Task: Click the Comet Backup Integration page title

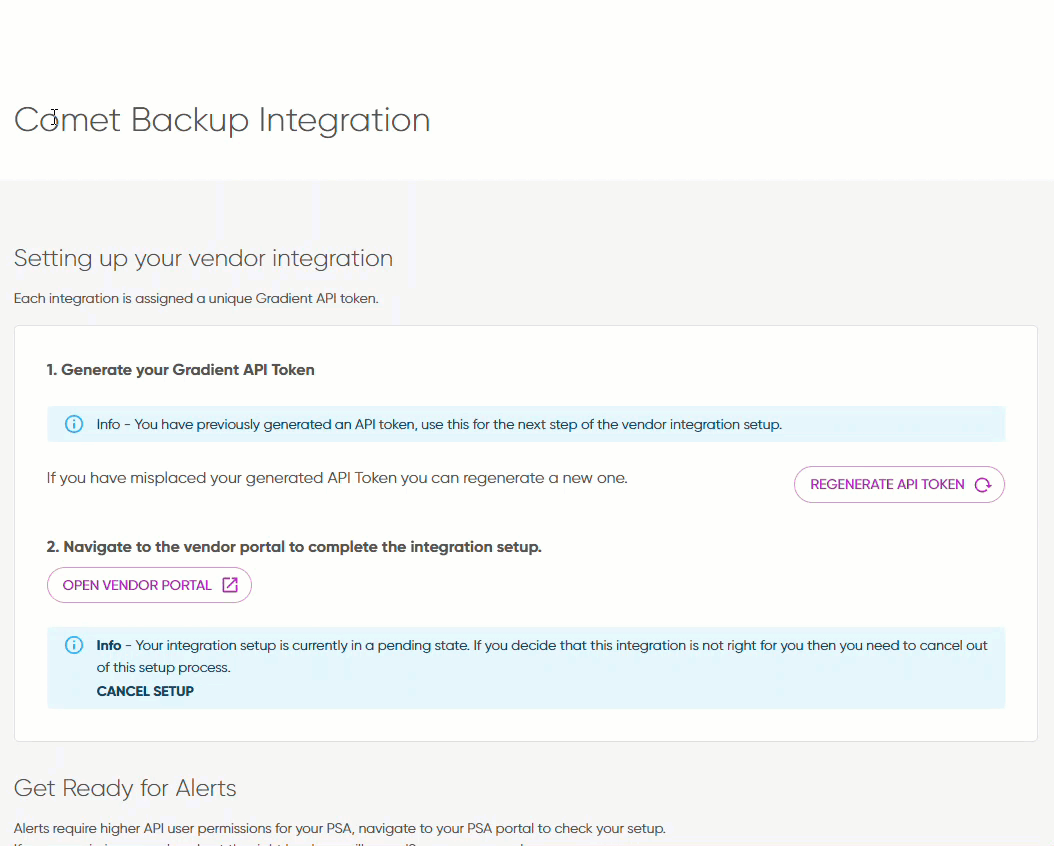Action: click(222, 120)
